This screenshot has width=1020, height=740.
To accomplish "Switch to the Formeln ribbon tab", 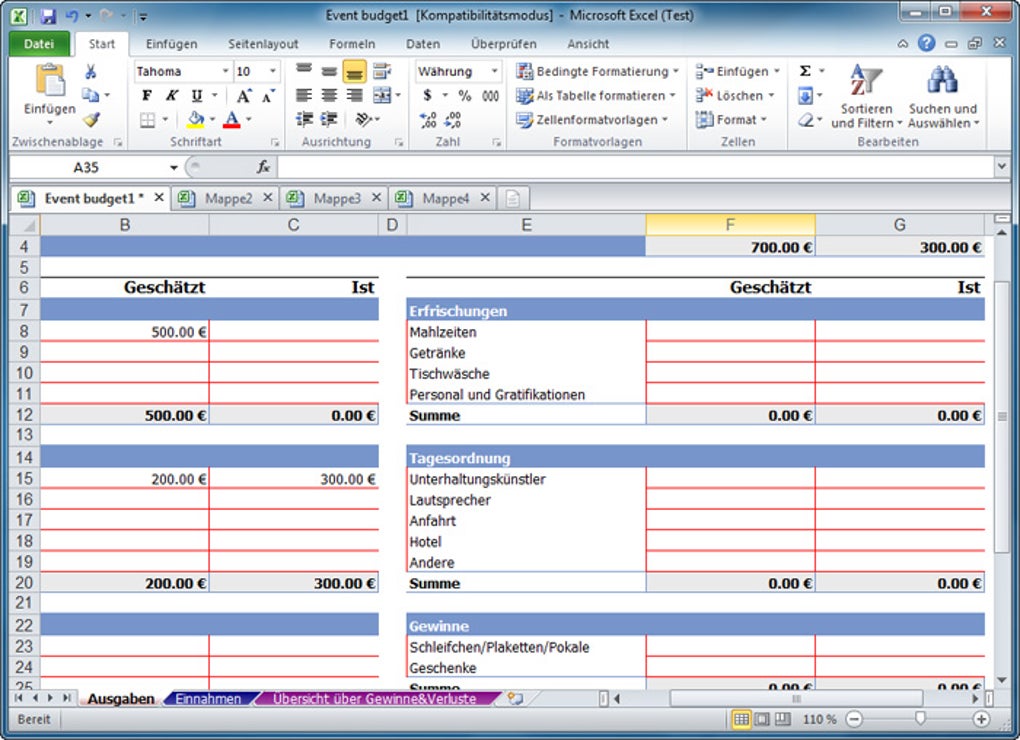I will tap(352, 44).
